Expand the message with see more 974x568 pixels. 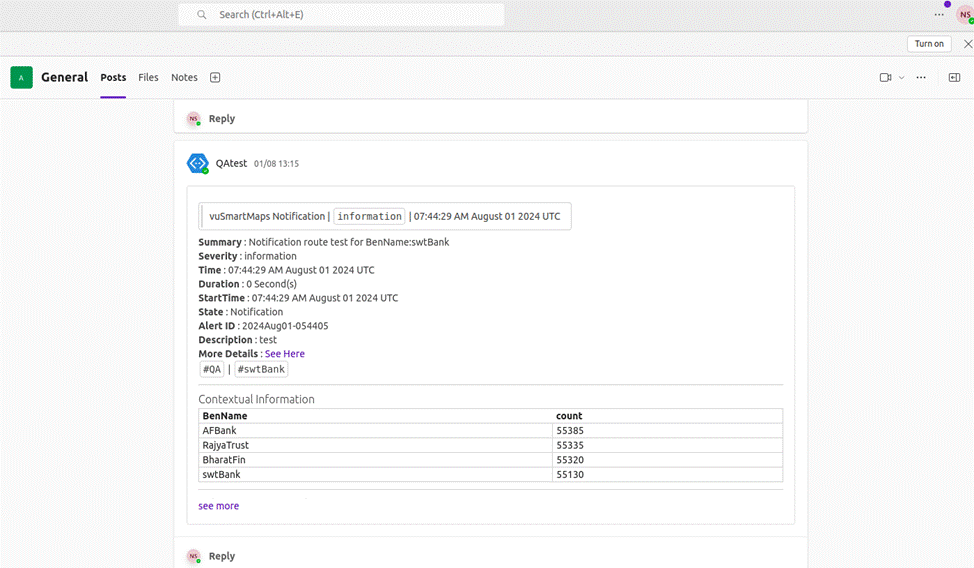click(218, 506)
